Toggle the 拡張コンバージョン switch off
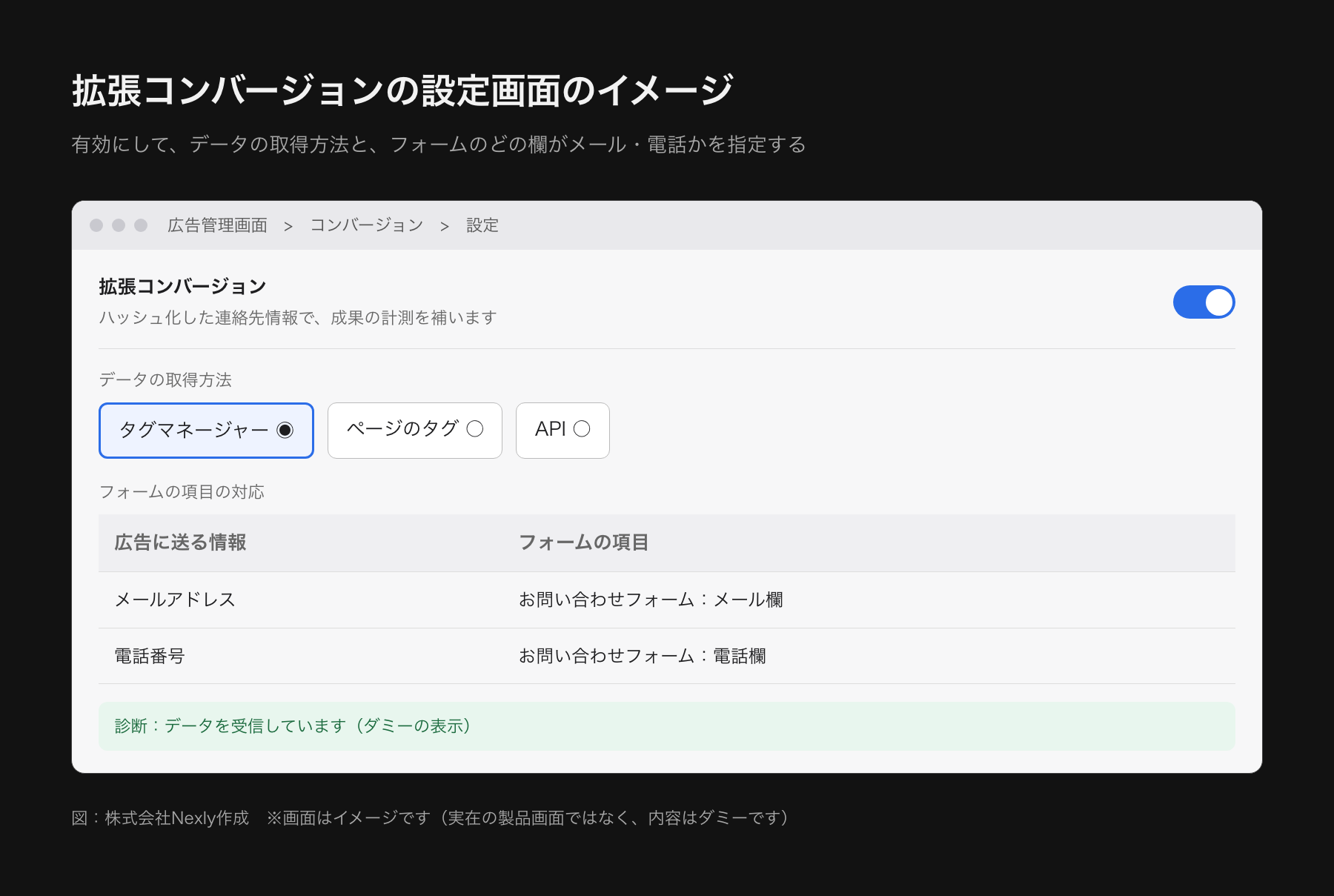Viewport: 1334px width, 896px height. point(1204,302)
